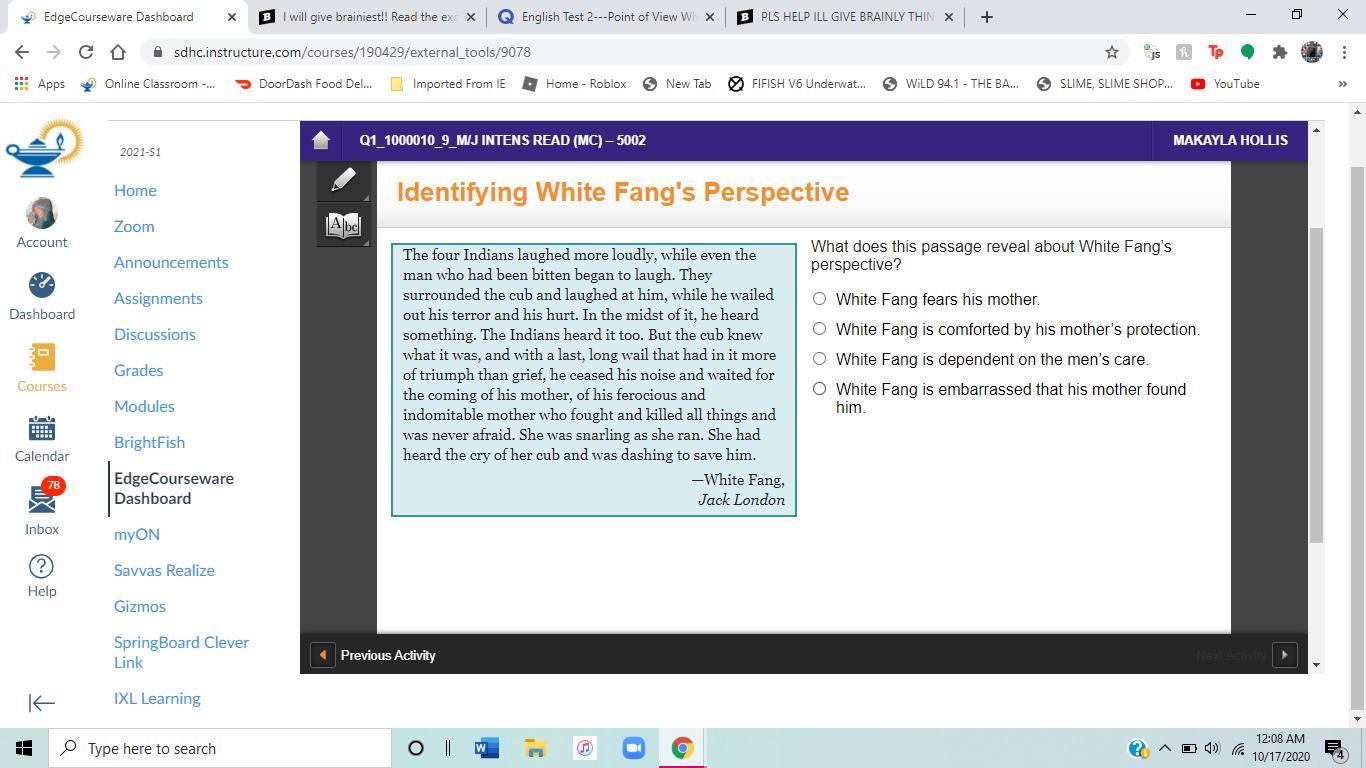Viewport: 1366px width, 768px height.
Task: Select 'dependent on the men's care' option
Action: [819, 359]
